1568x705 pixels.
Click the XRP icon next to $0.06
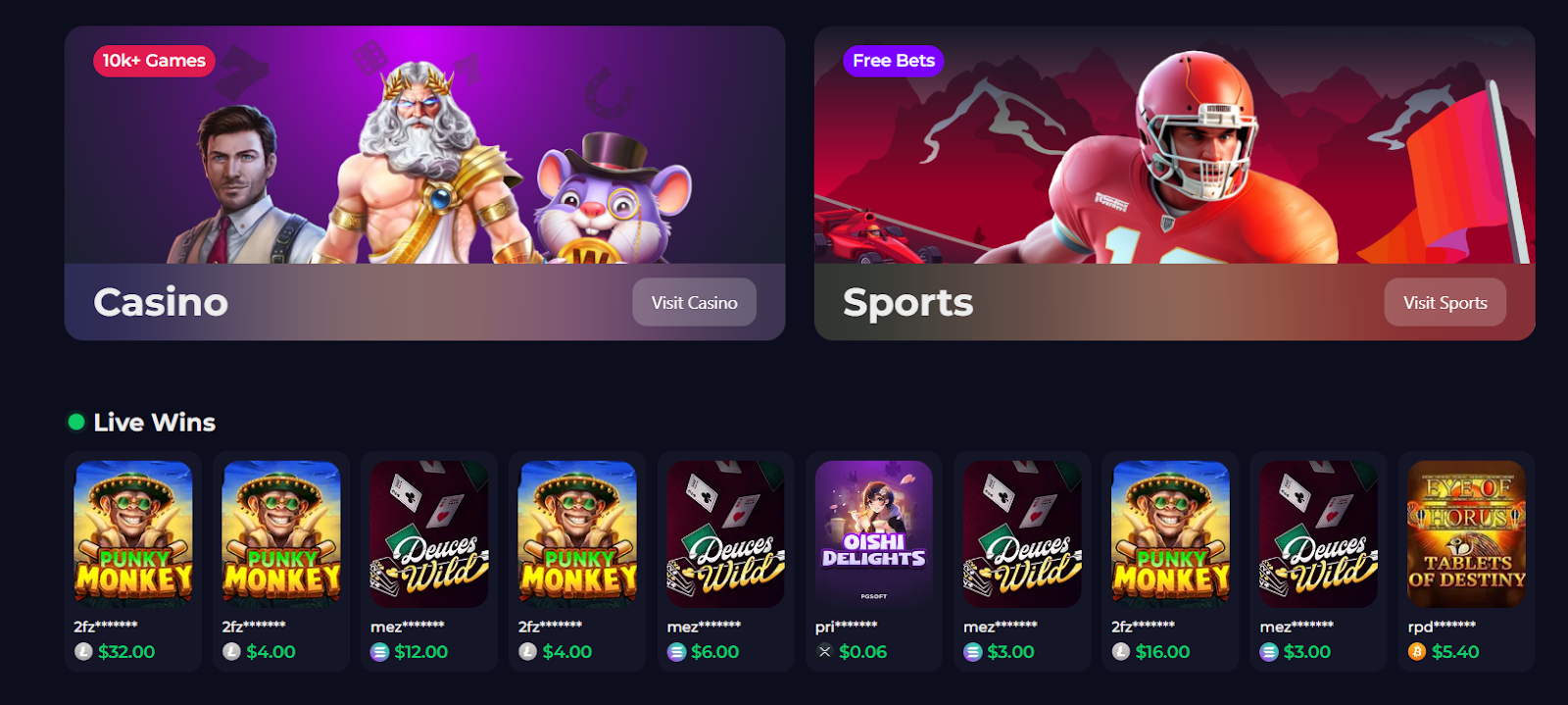(x=824, y=651)
